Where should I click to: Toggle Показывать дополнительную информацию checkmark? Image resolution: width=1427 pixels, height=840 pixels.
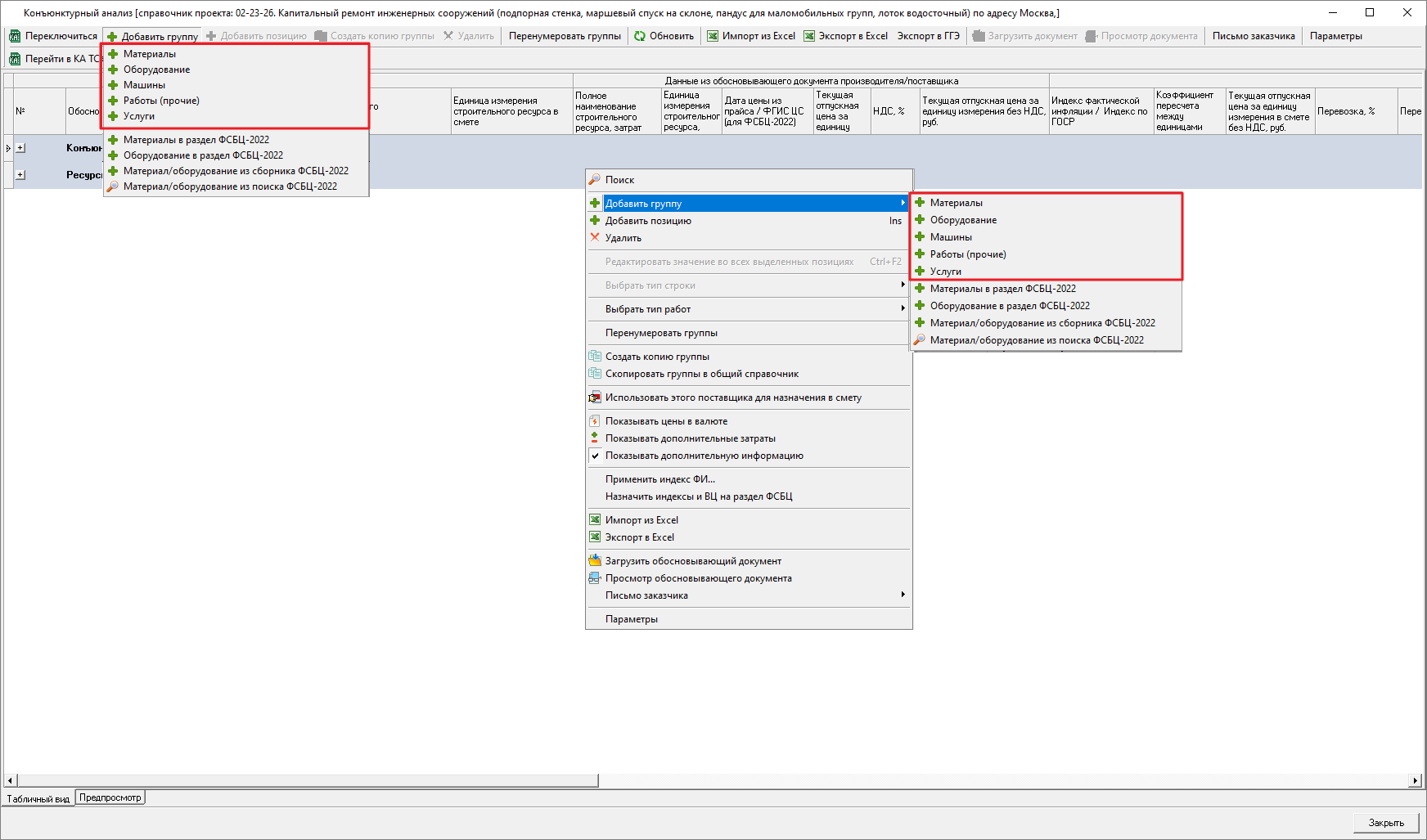tap(595, 456)
